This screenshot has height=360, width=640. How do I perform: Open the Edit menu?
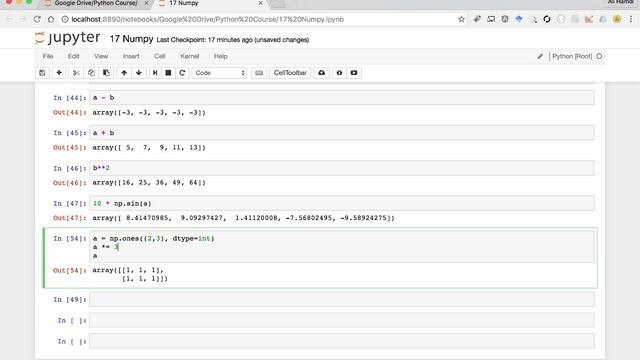(73, 56)
